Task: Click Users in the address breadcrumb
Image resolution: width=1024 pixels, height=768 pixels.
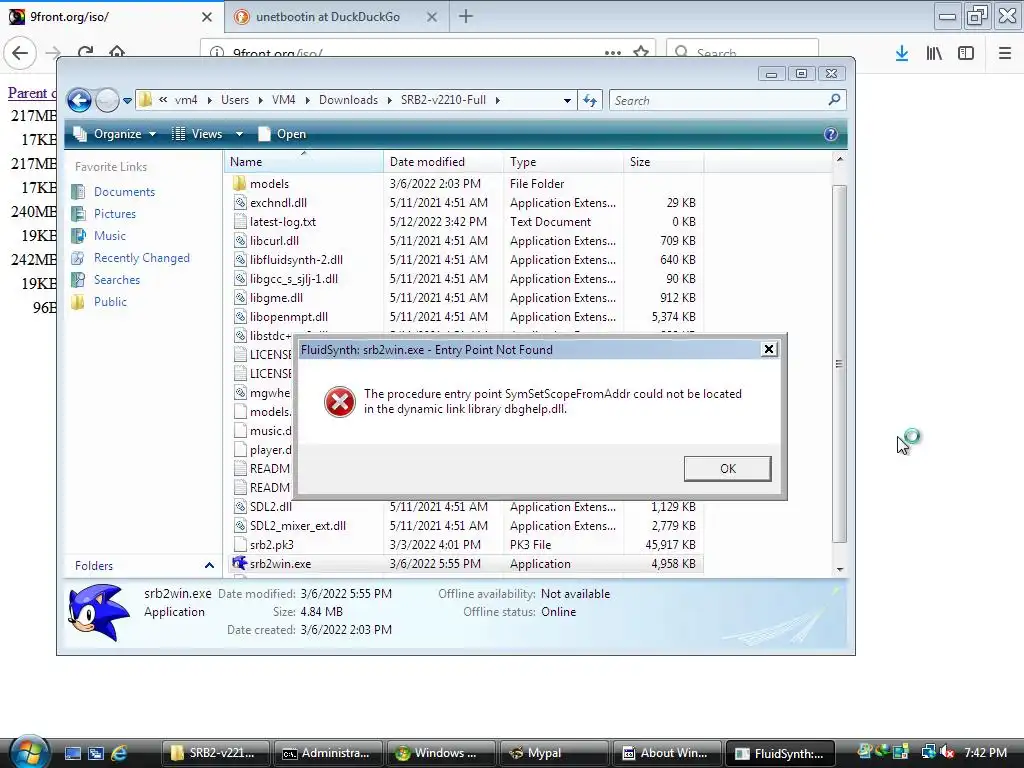Action: (234, 100)
